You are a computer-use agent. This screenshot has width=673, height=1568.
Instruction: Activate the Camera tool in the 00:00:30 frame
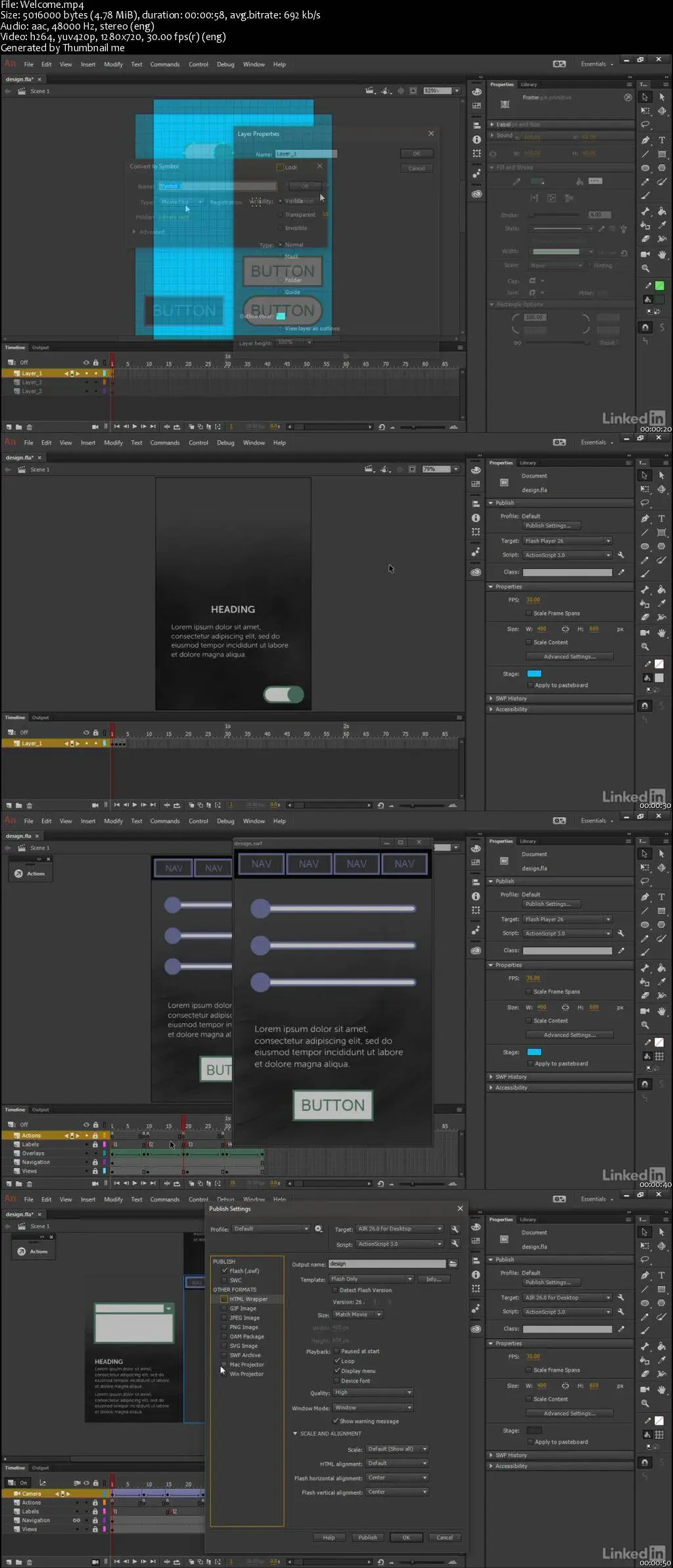645,633
